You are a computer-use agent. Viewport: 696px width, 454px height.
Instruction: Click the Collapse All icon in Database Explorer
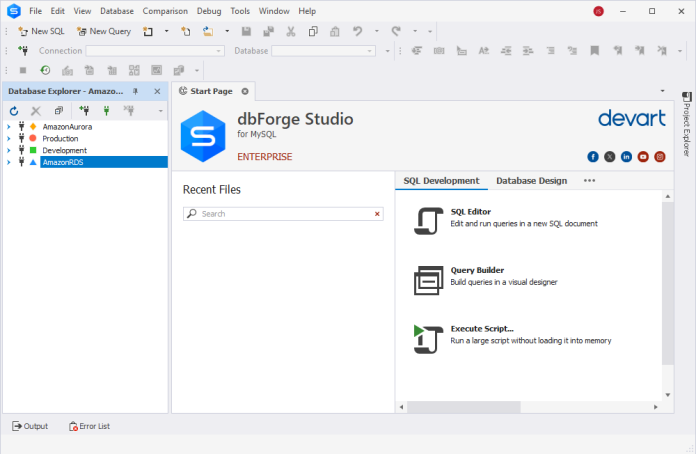[x=58, y=110]
